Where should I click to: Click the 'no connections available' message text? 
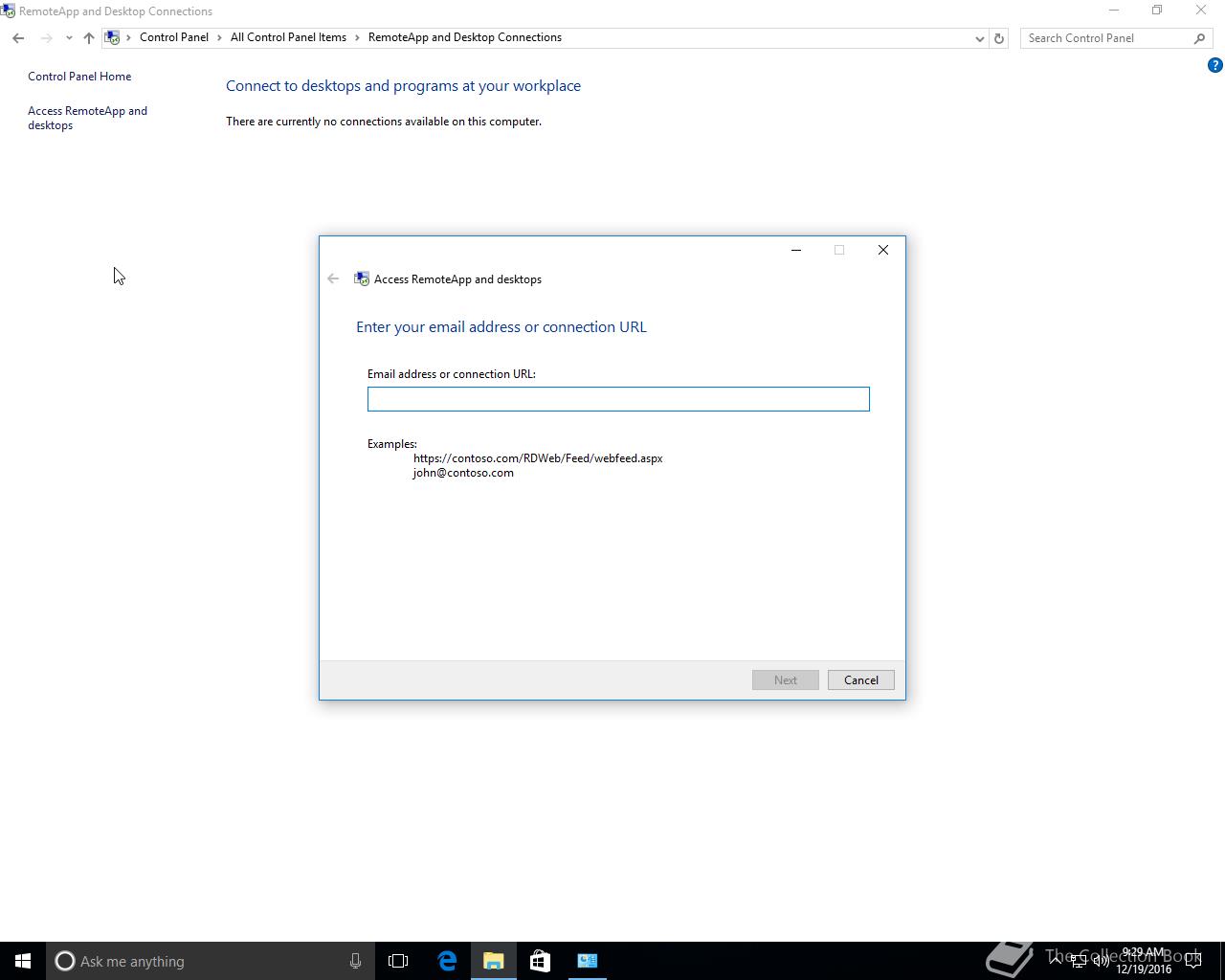[384, 122]
